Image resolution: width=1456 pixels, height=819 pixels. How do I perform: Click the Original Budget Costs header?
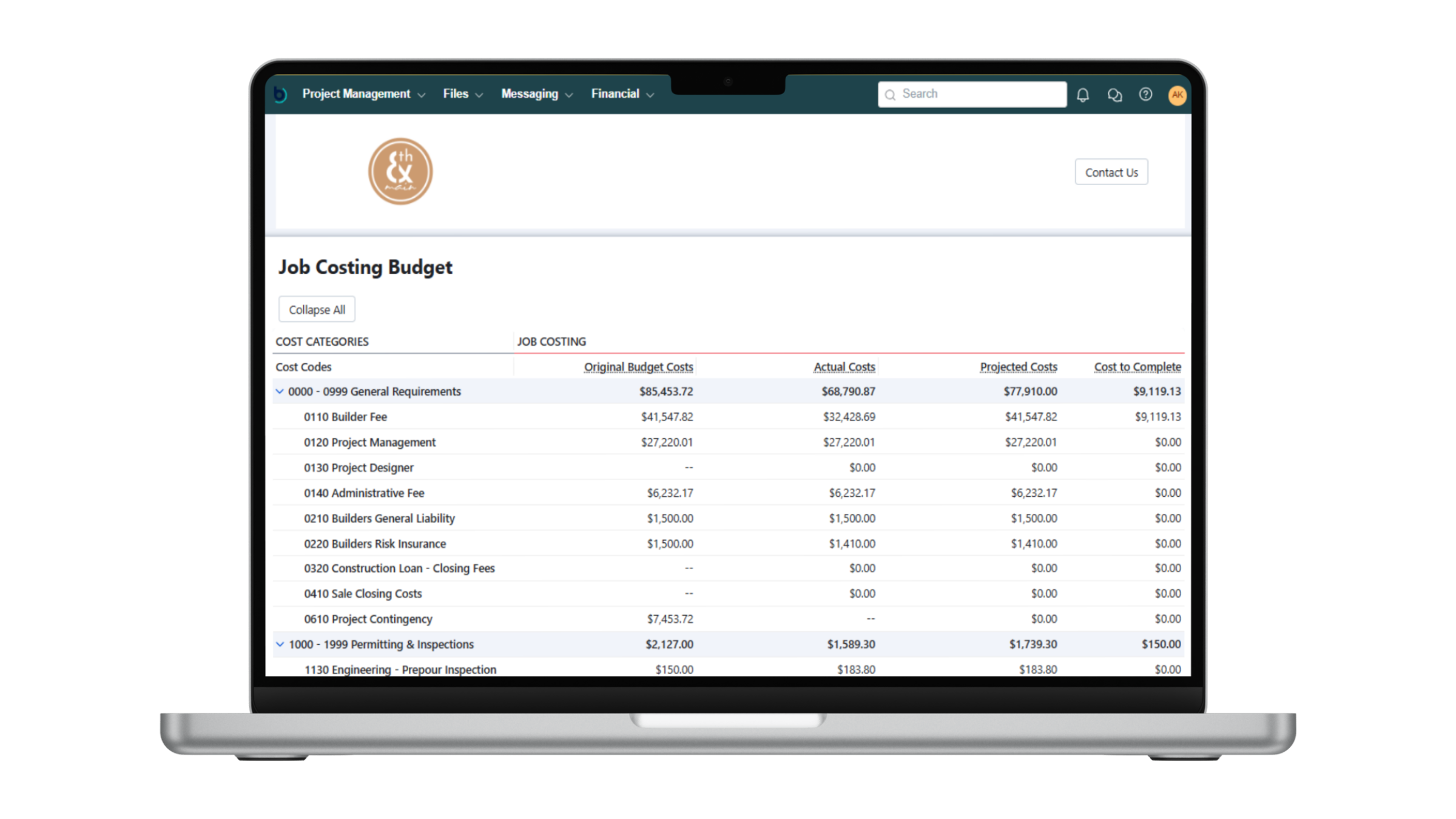pos(638,367)
